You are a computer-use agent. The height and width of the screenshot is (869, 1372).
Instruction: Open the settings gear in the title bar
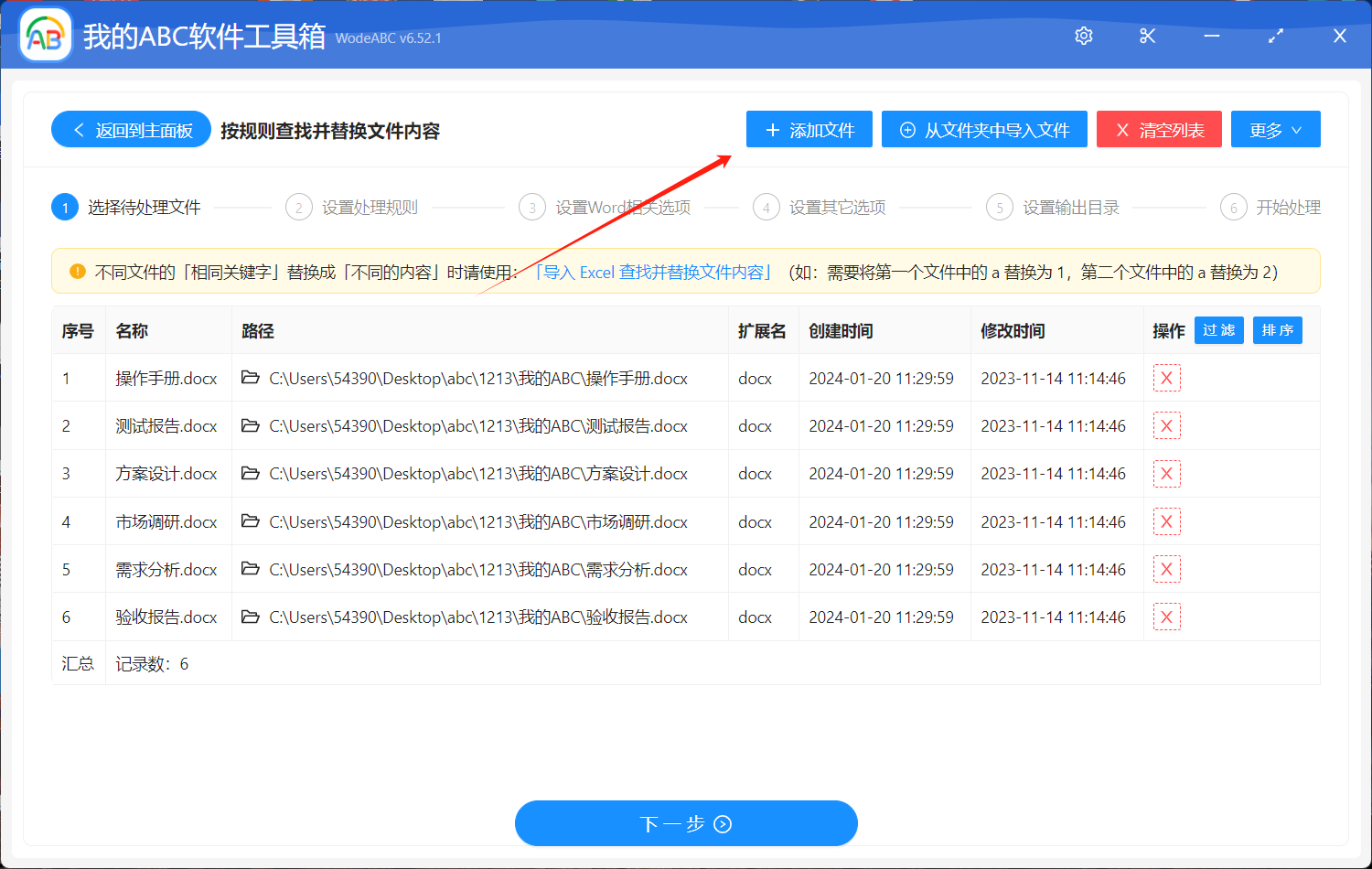(x=1083, y=36)
